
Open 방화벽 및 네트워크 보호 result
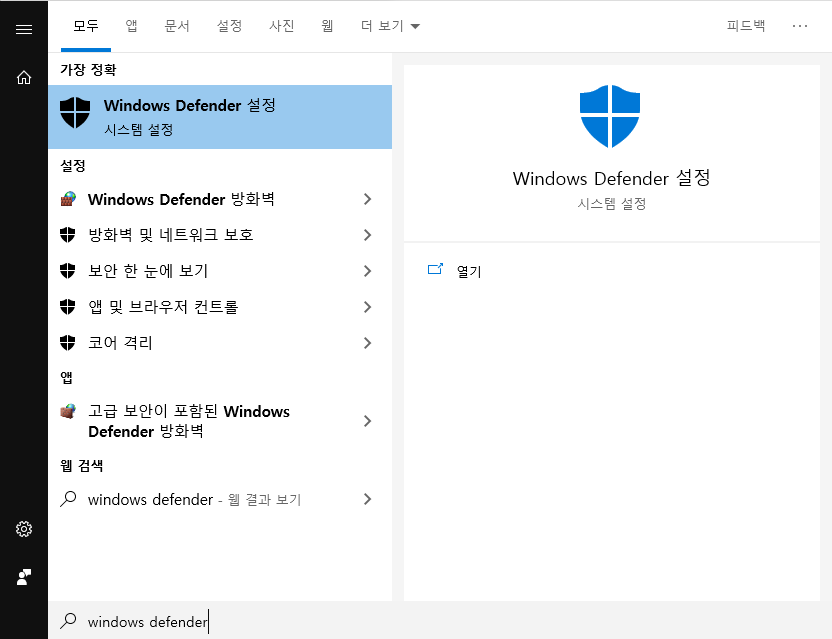coord(220,235)
